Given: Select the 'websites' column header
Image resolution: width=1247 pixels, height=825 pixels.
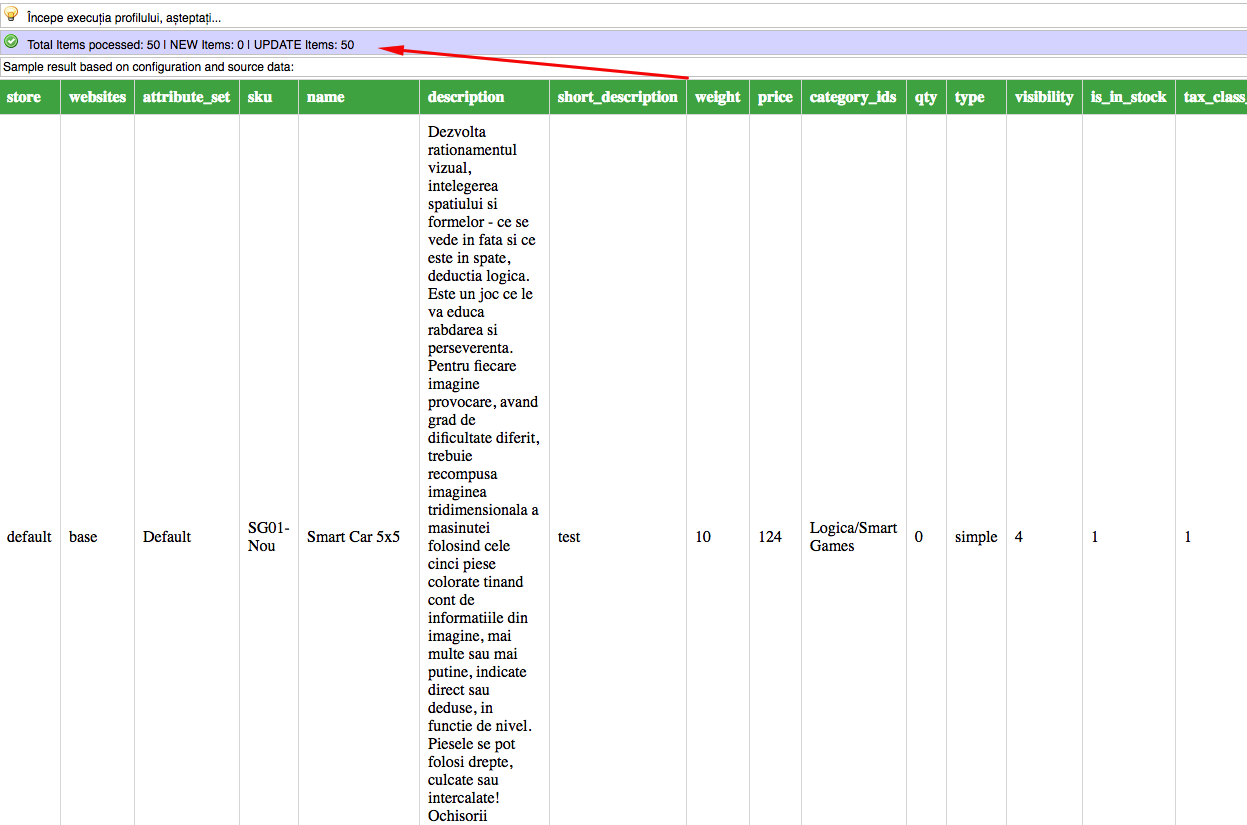Looking at the screenshot, I should 97,97.
